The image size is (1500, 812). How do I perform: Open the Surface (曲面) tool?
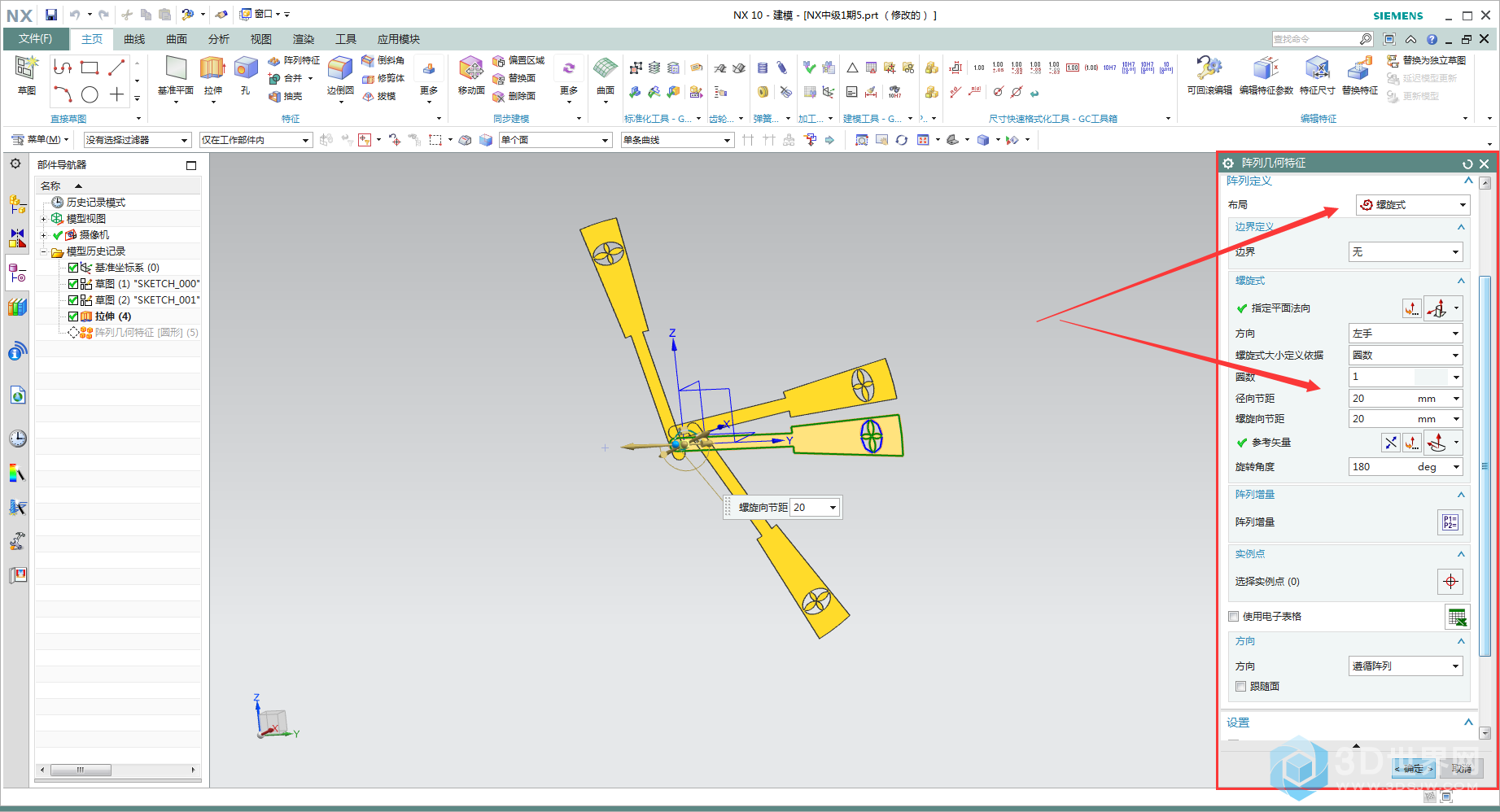606,75
